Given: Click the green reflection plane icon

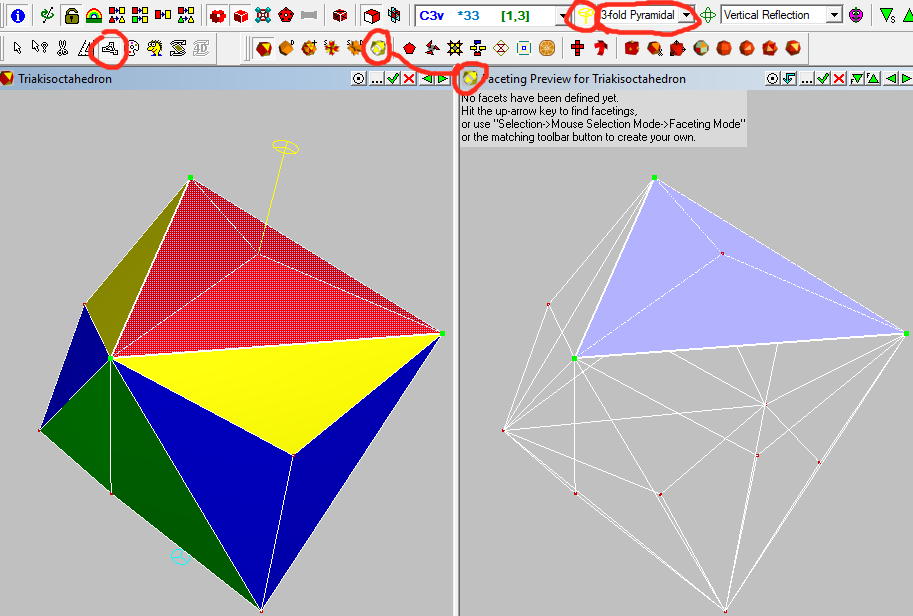Looking at the screenshot, I should 707,15.
